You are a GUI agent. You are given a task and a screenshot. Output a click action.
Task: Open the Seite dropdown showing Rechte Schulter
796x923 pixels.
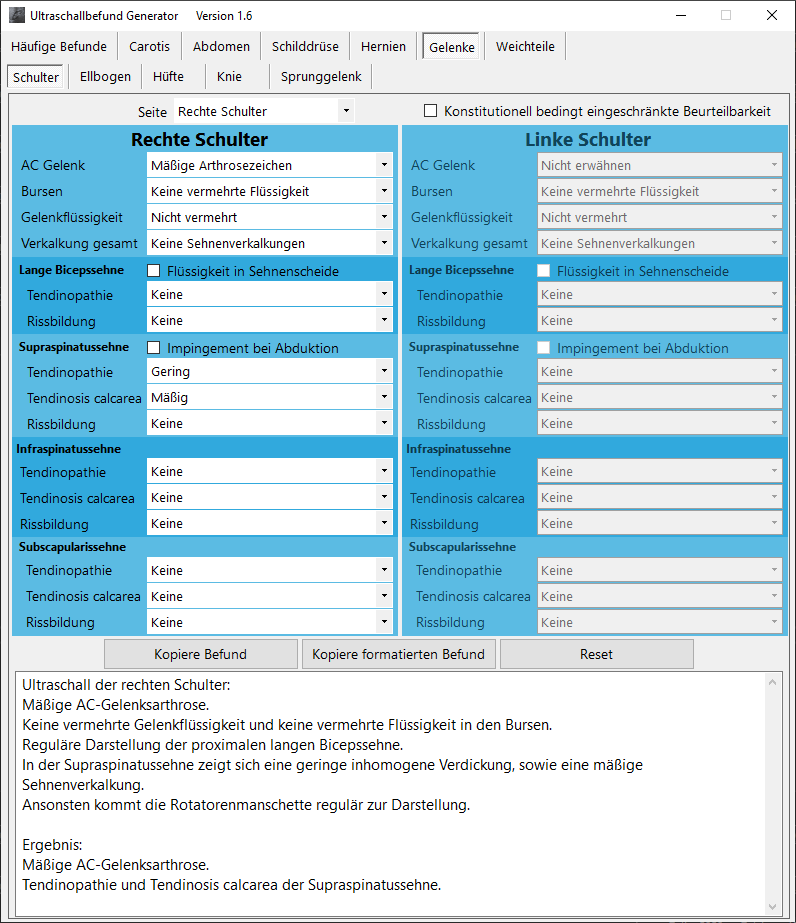click(264, 111)
